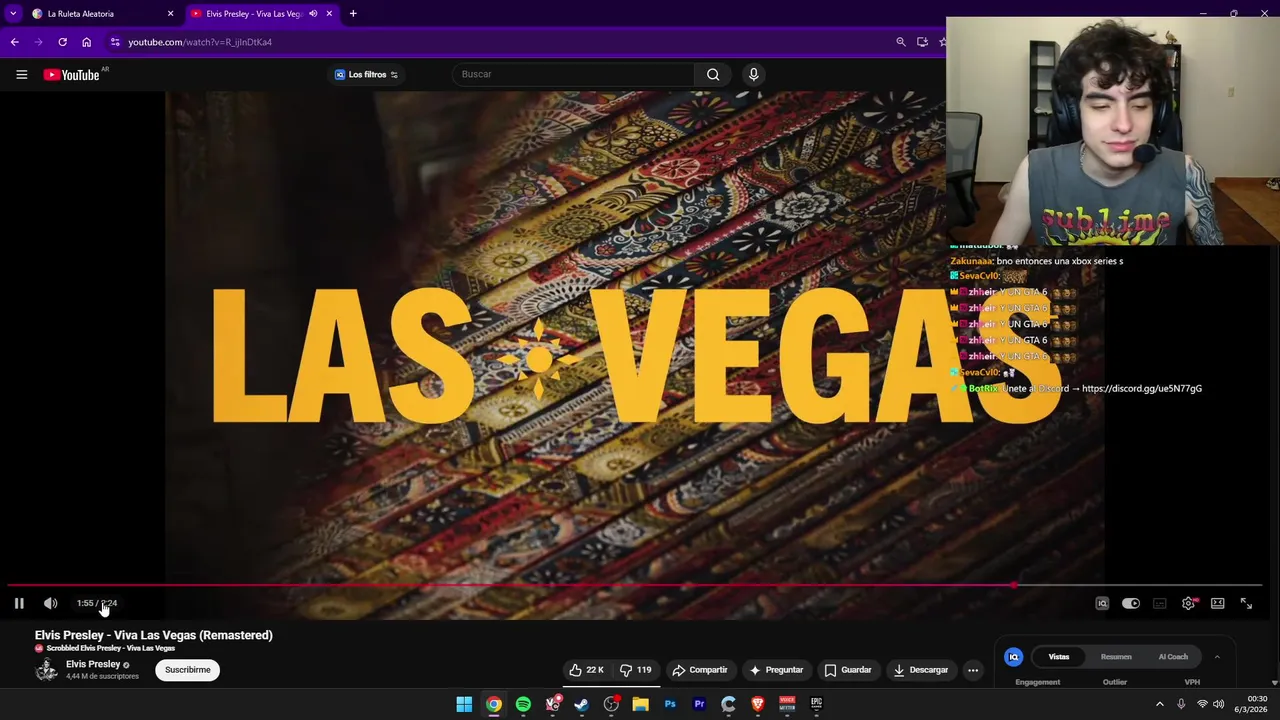Toggle the autoplay switch in player
Viewport: 1280px width, 720px height.
click(1131, 603)
